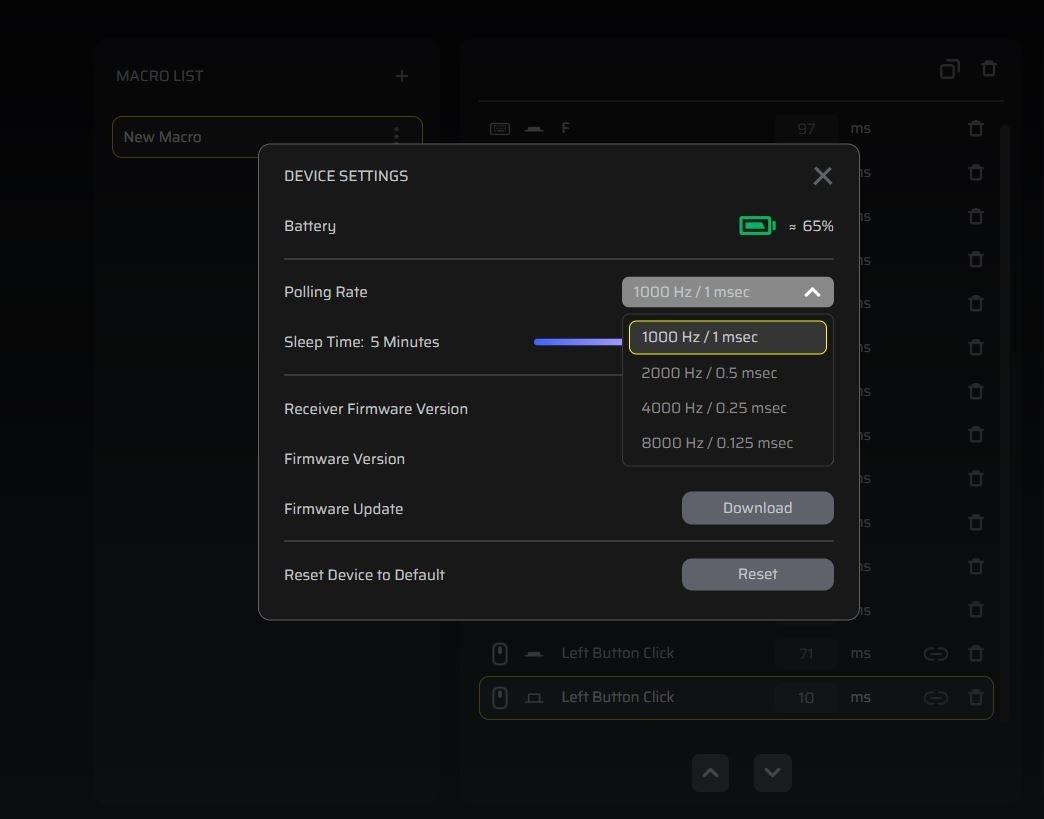Select 1000 Hz / 1 msec polling rate
This screenshot has height=819, width=1044.
[727, 338]
